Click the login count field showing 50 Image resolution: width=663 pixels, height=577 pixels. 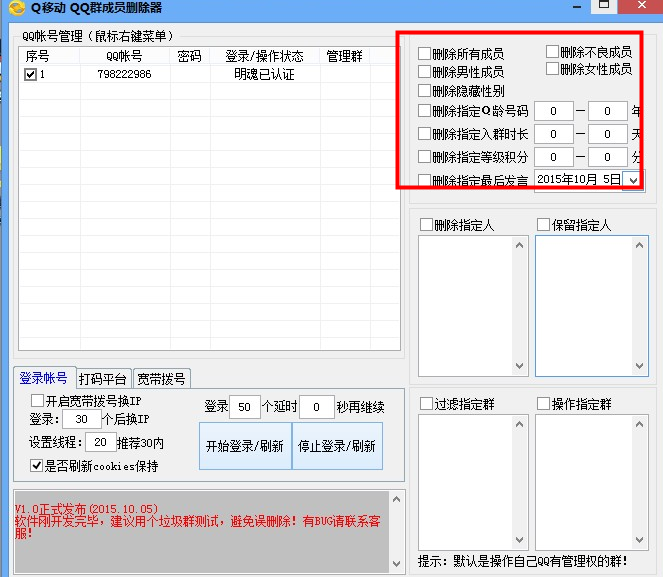(x=244, y=407)
